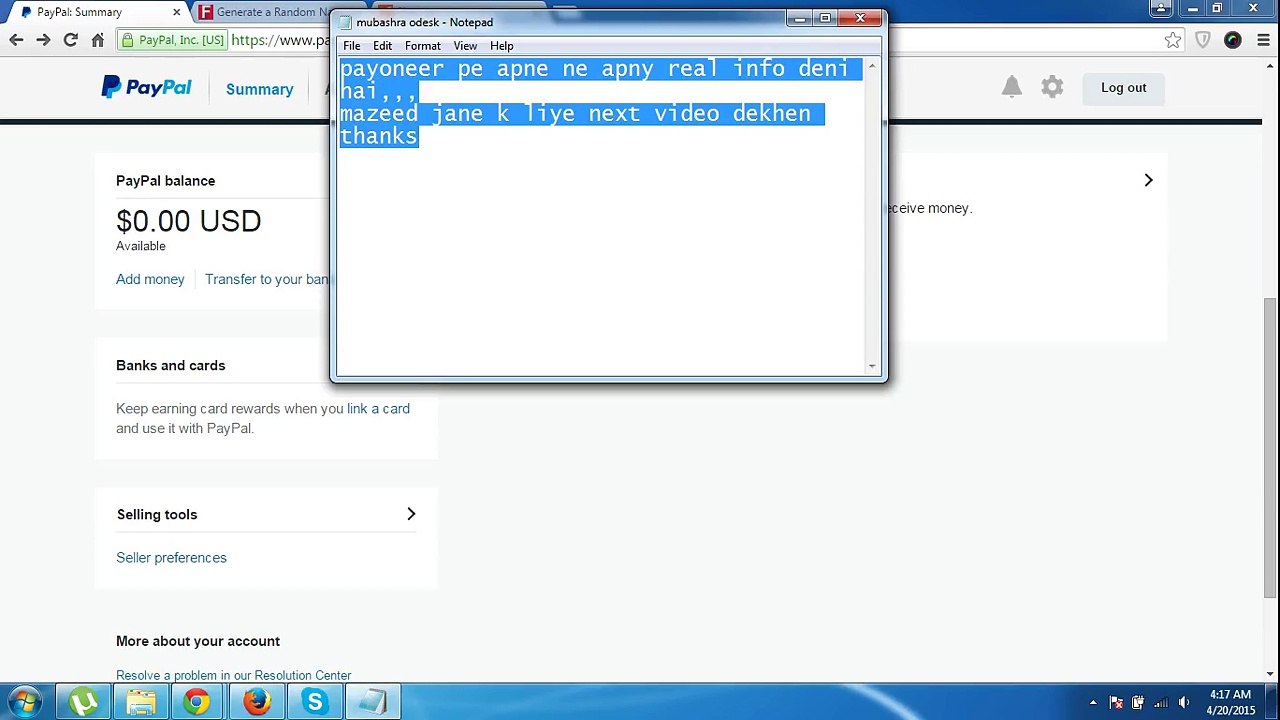
Task: Open the shield extension icon in Chrome toolbar
Action: [1203, 40]
